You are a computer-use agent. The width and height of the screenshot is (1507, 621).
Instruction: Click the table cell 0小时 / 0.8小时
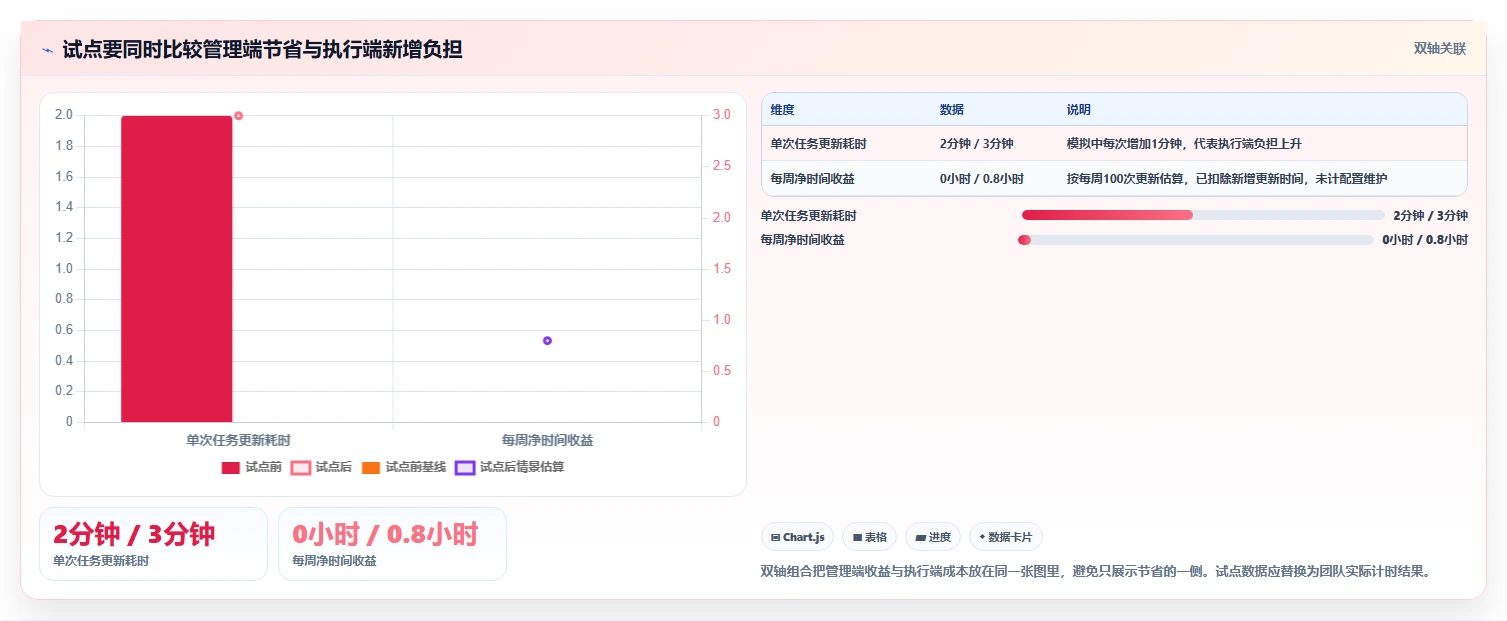(982, 179)
